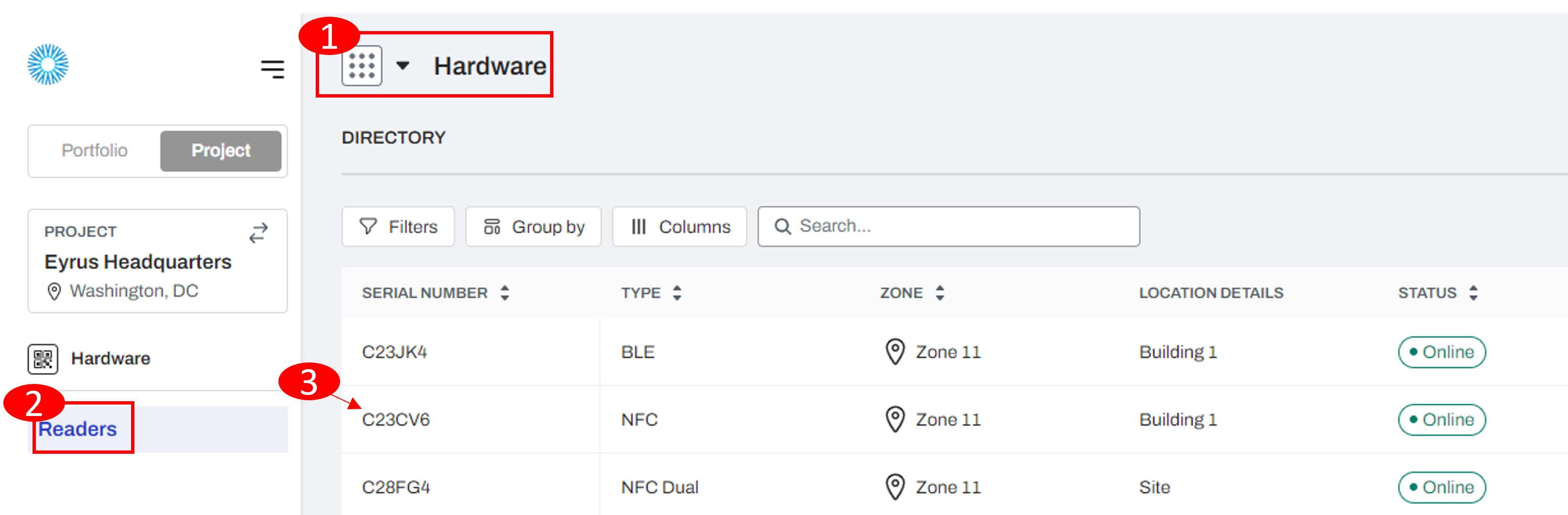
Task: Click Site location in C28FG4 row
Action: click(1154, 487)
